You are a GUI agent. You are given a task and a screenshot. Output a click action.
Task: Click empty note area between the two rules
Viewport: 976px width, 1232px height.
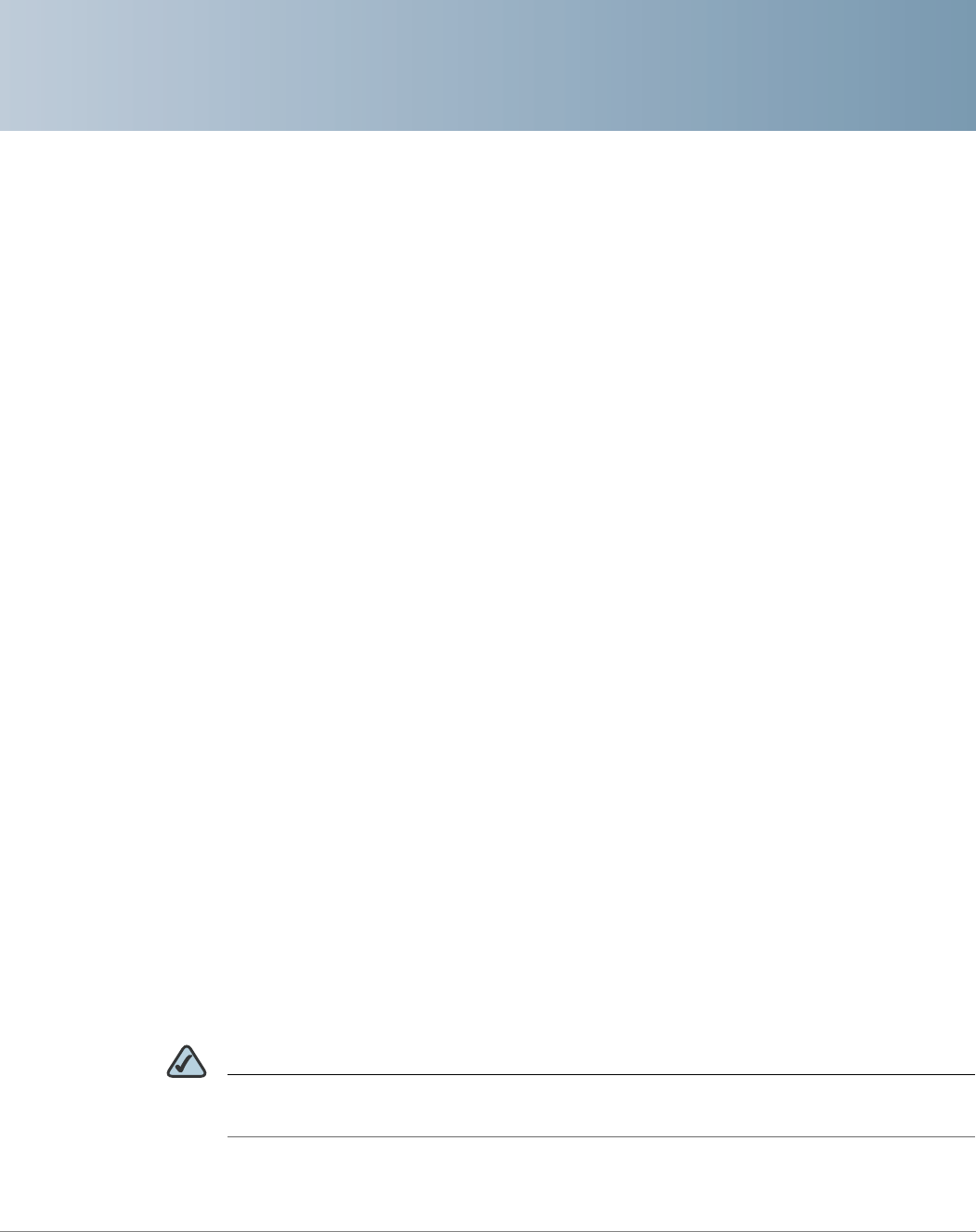(x=601, y=1106)
